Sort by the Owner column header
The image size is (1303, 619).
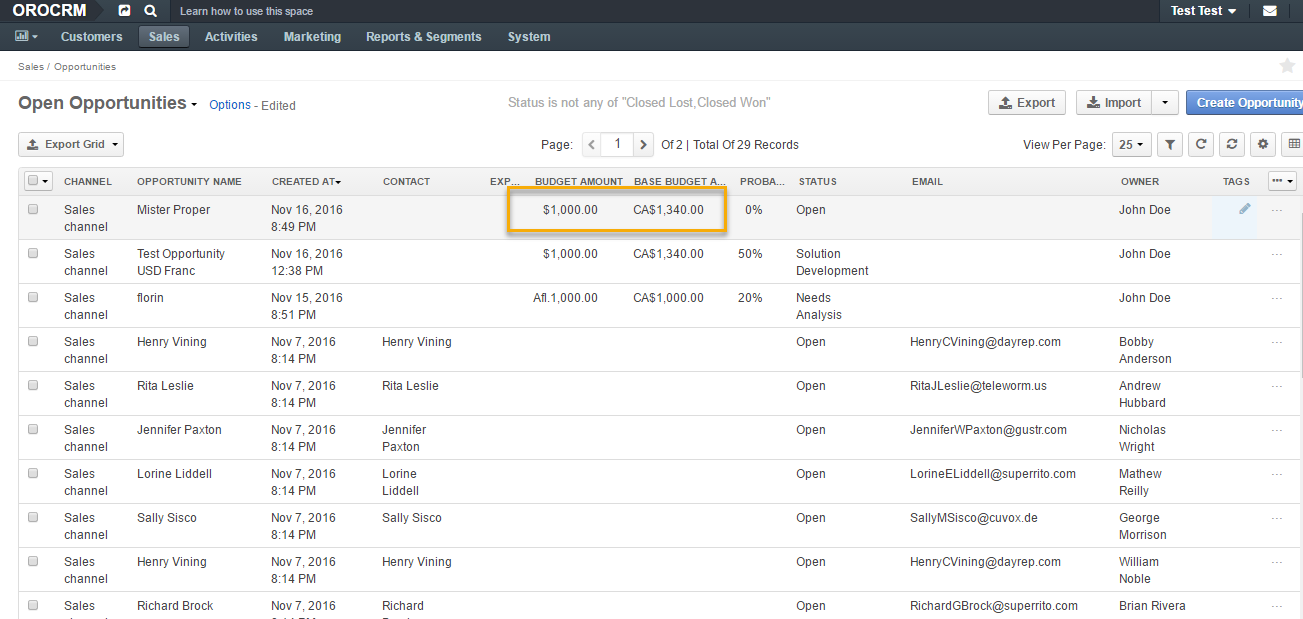pyautogui.click(x=1140, y=182)
